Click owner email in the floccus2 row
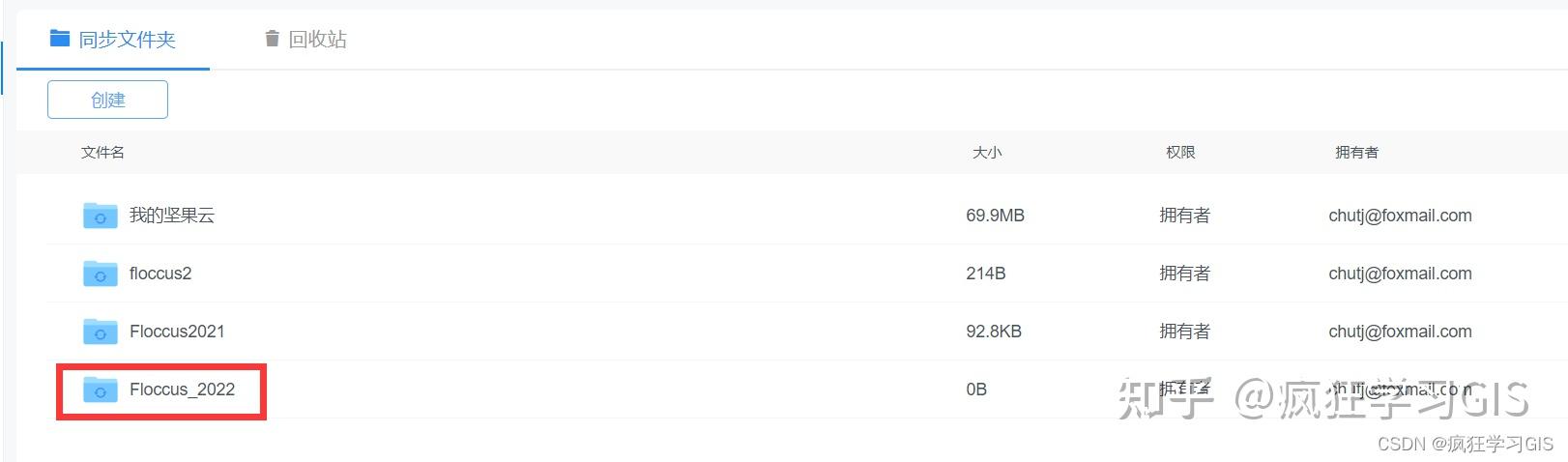The width and height of the screenshot is (1568, 462). click(x=1400, y=274)
